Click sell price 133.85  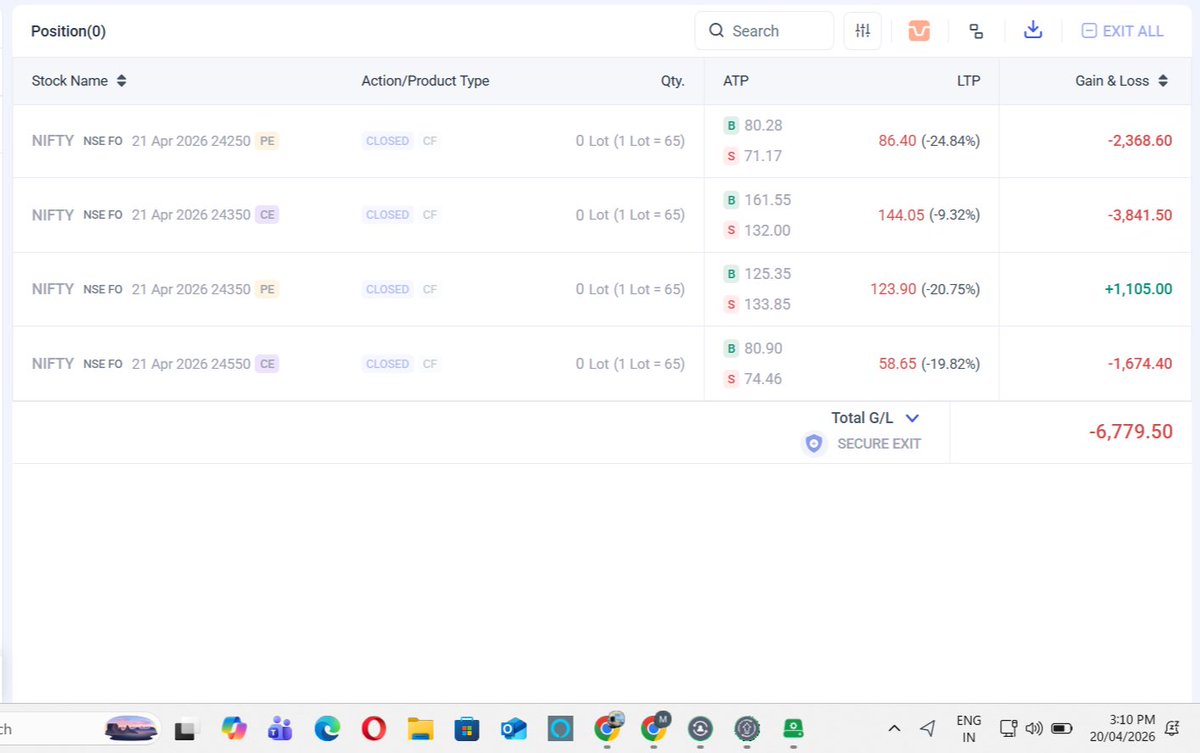pyautogui.click(x=767, y=304)
